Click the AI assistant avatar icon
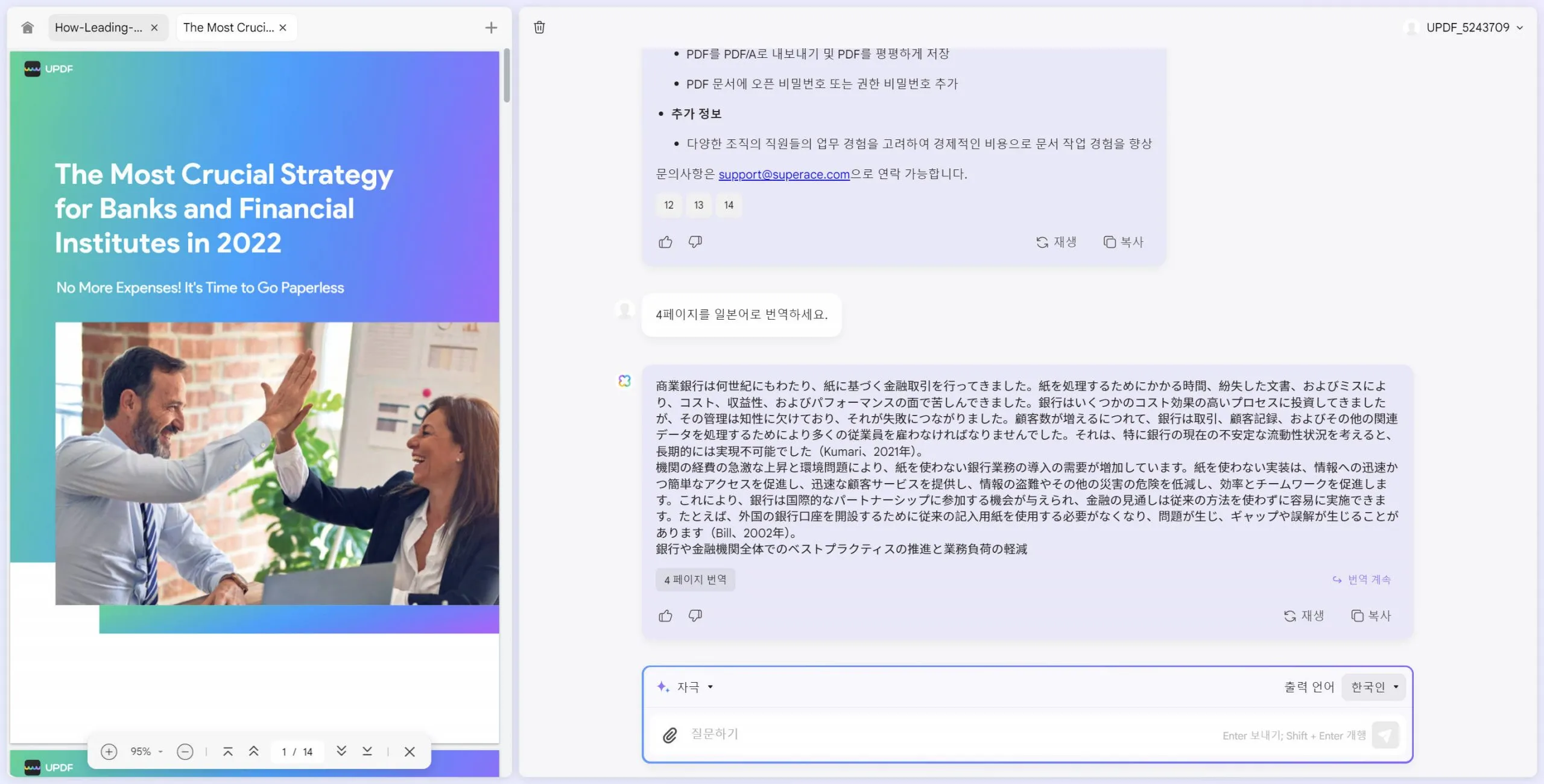Viewport: 1544px width, 784px height. click(624, 381)
